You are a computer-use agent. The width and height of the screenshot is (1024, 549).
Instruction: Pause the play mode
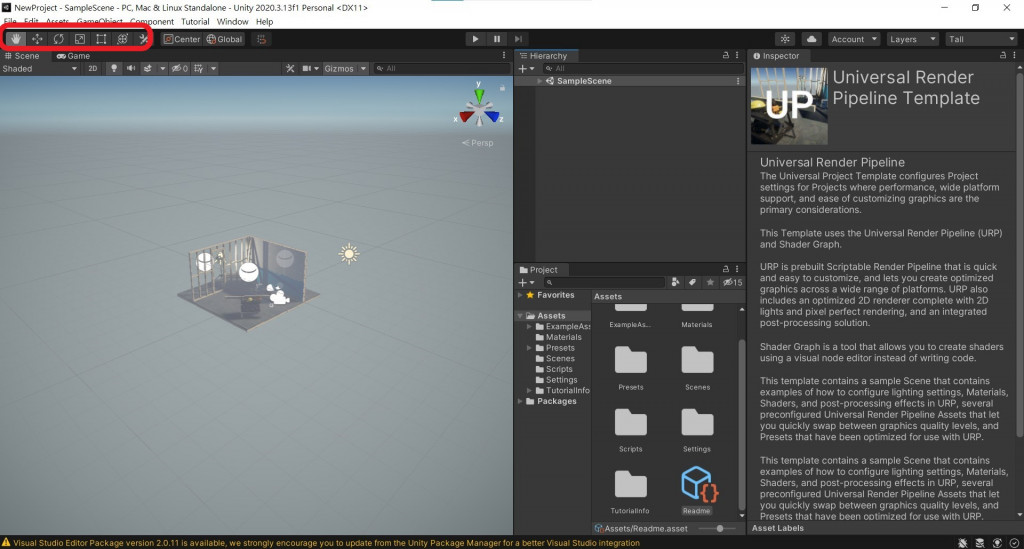pyautogui.click(x=496, y=39)
